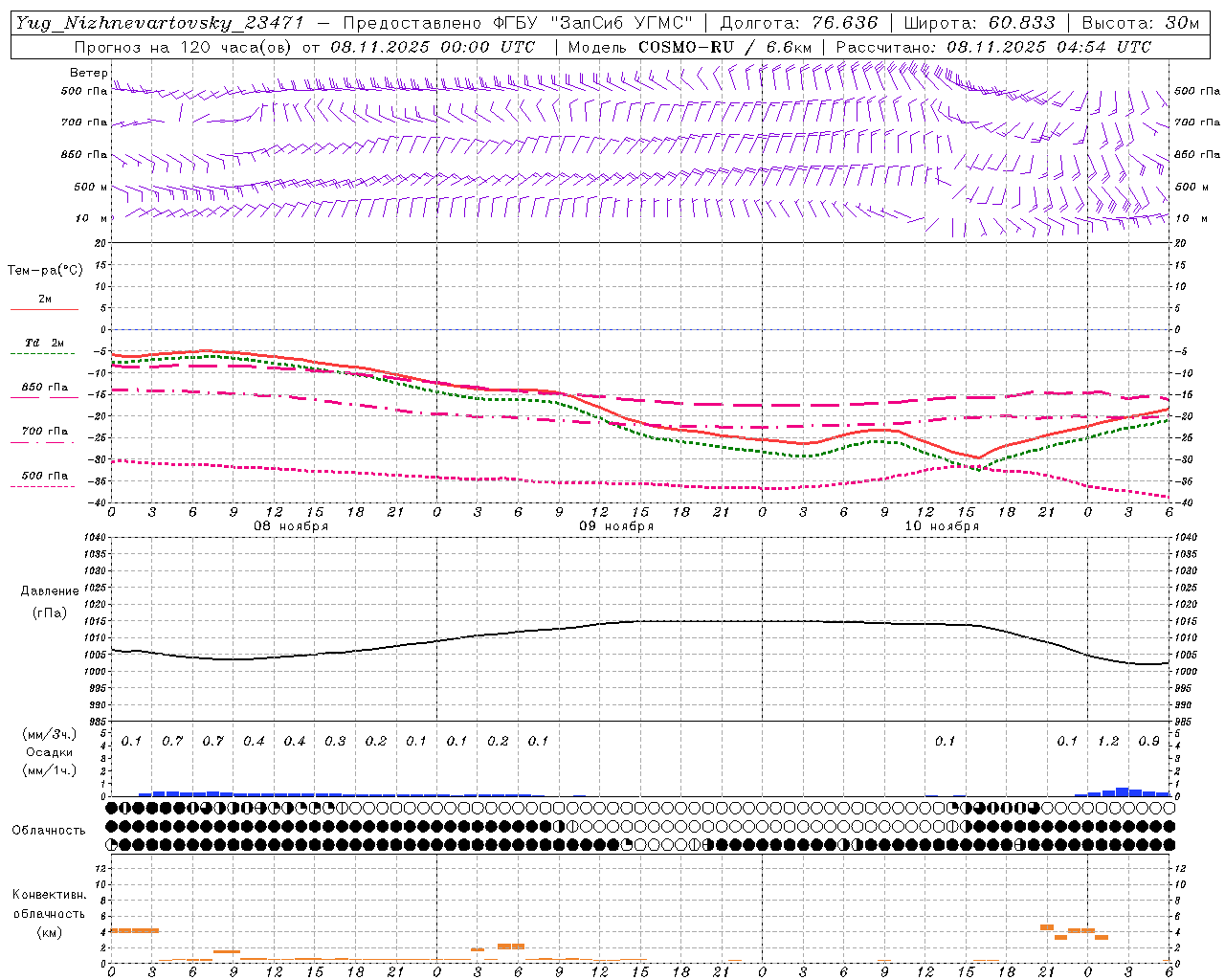The height and width of the screenshot is (980, 1225).
Task: Click the 0.9 precipitation amount
Action: pos(1149,742)
